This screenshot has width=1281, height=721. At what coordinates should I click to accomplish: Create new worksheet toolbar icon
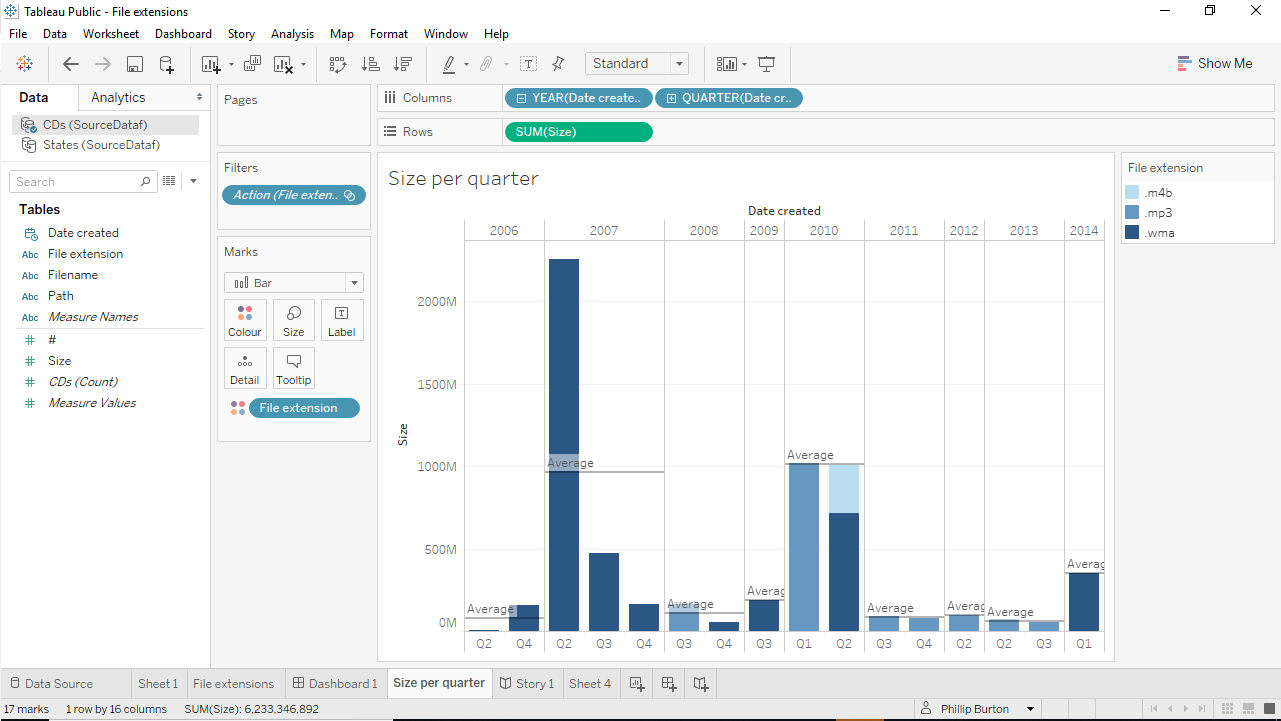[x=210, y=64]
